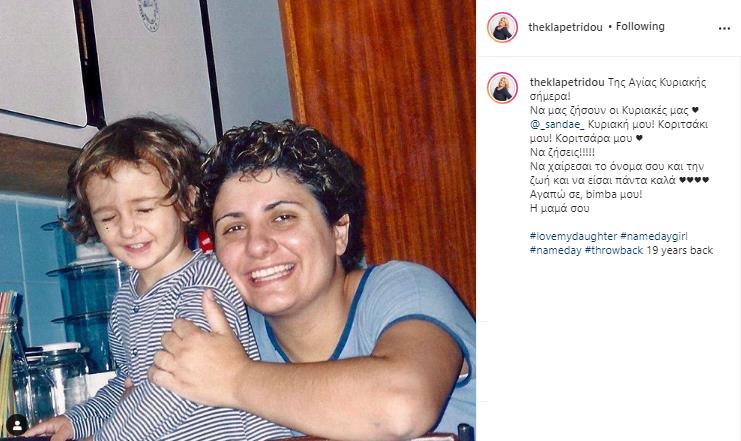This screenshot has height=441, width=741.
Task: Open the #throwback hashtag page
Action: point(614,250)
